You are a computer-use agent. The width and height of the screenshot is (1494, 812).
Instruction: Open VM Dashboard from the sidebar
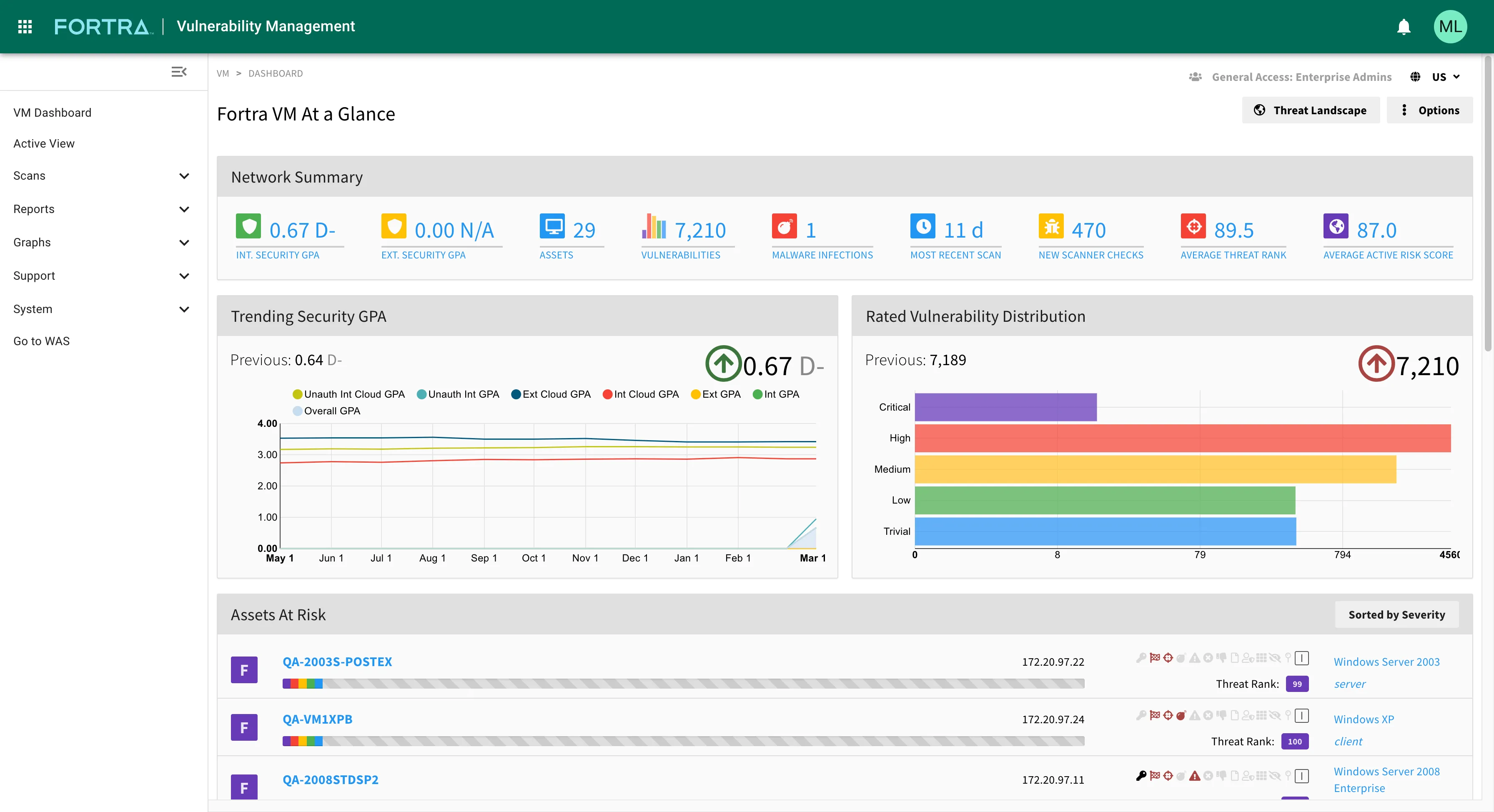point(52,112)
